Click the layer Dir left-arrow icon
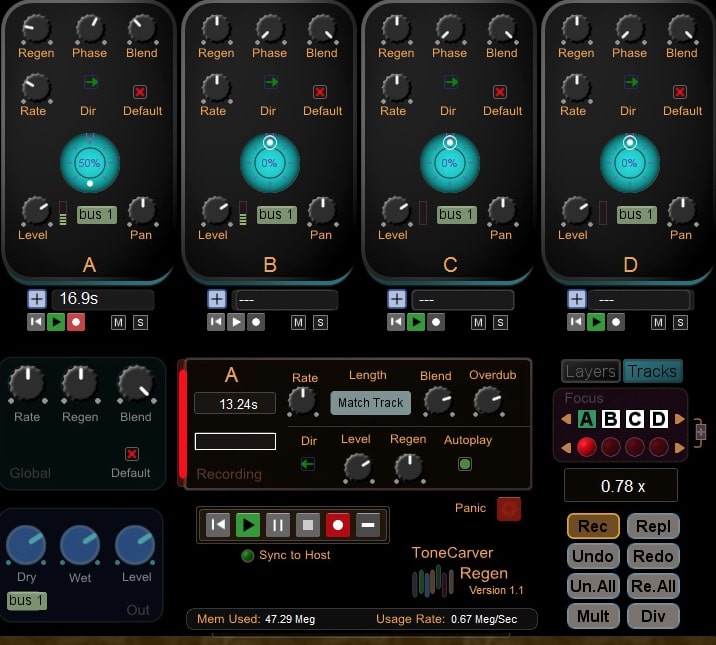The height and width of the screenshot is (645, 716). pyautogui.click(x=308, y=464)
